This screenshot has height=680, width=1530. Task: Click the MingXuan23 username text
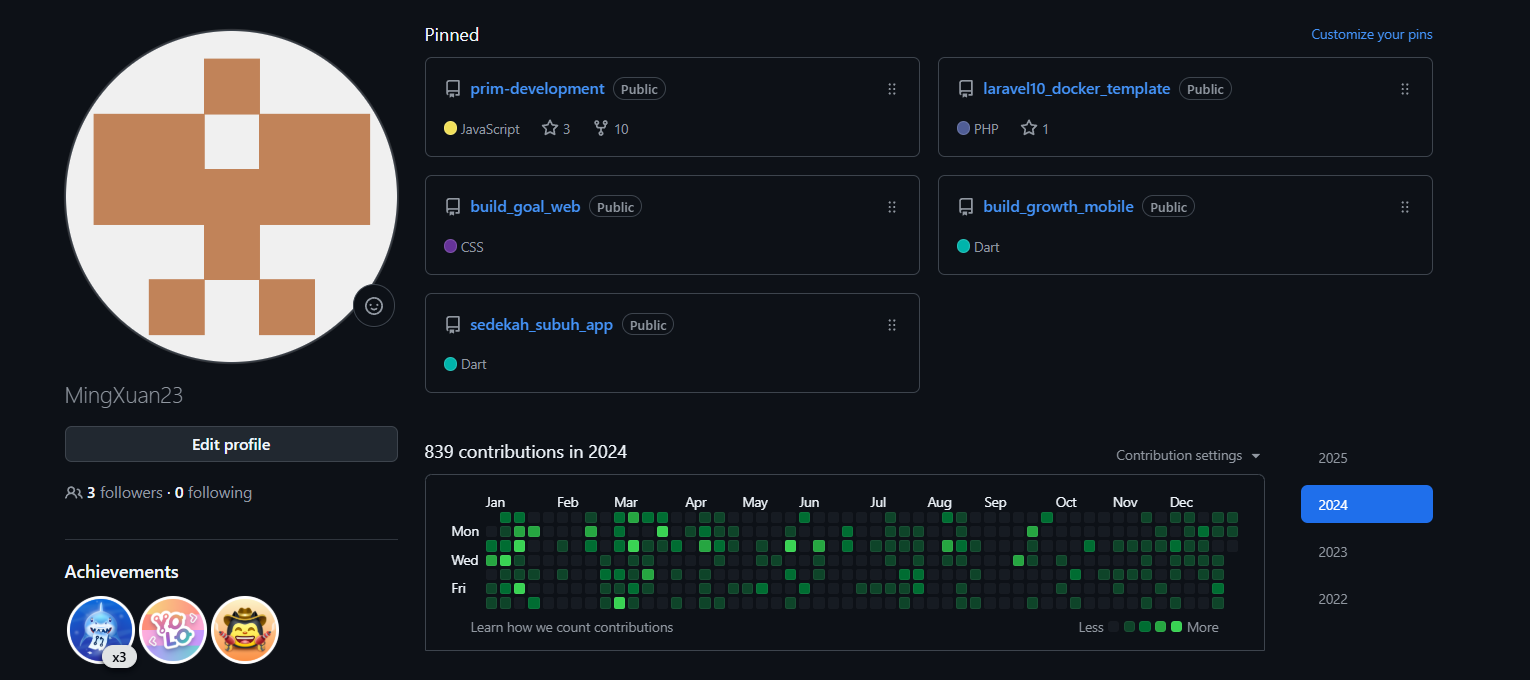(124, 395)
